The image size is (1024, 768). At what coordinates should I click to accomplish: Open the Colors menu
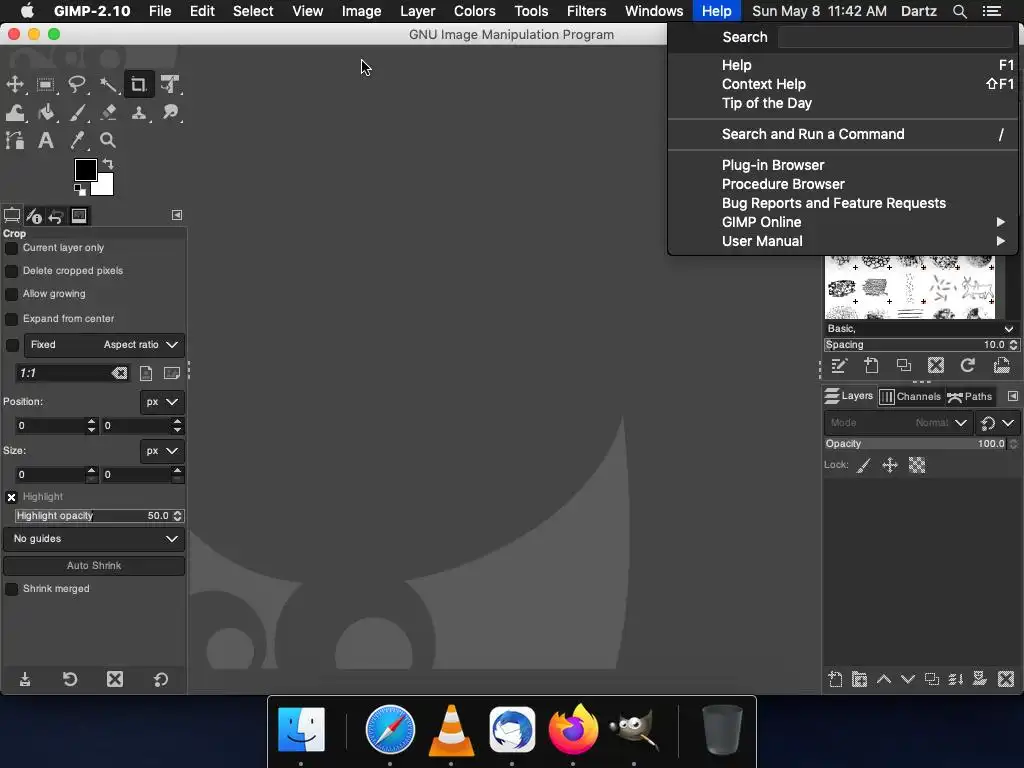[475, 11]
